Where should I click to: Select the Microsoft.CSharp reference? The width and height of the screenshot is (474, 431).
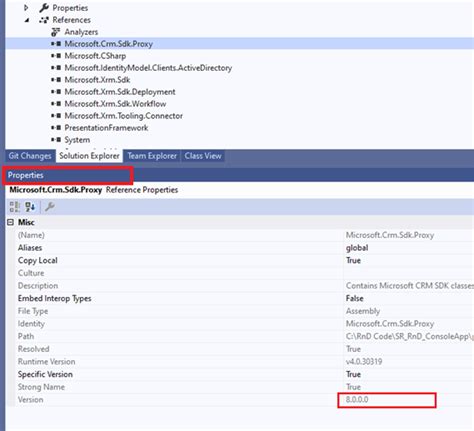(95, 56)
